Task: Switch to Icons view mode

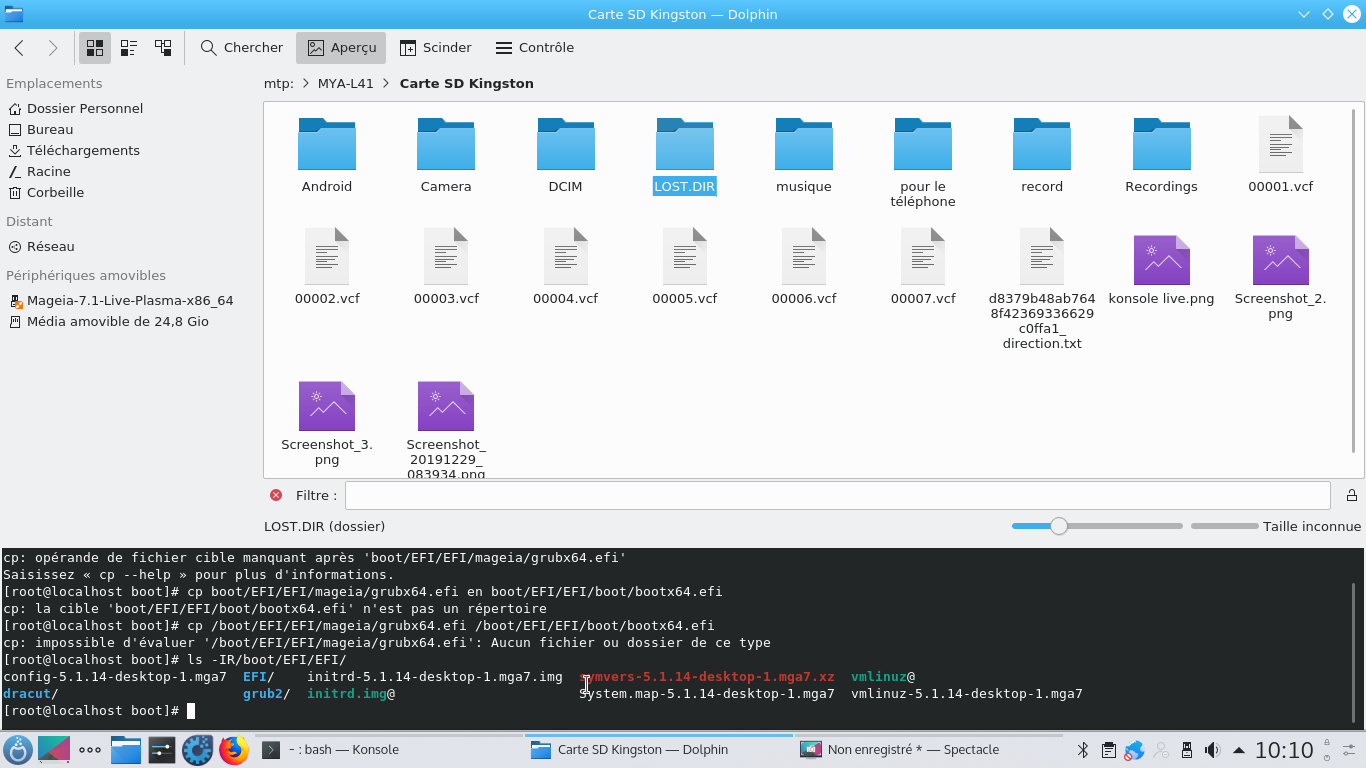Action: tap(95, 47)
